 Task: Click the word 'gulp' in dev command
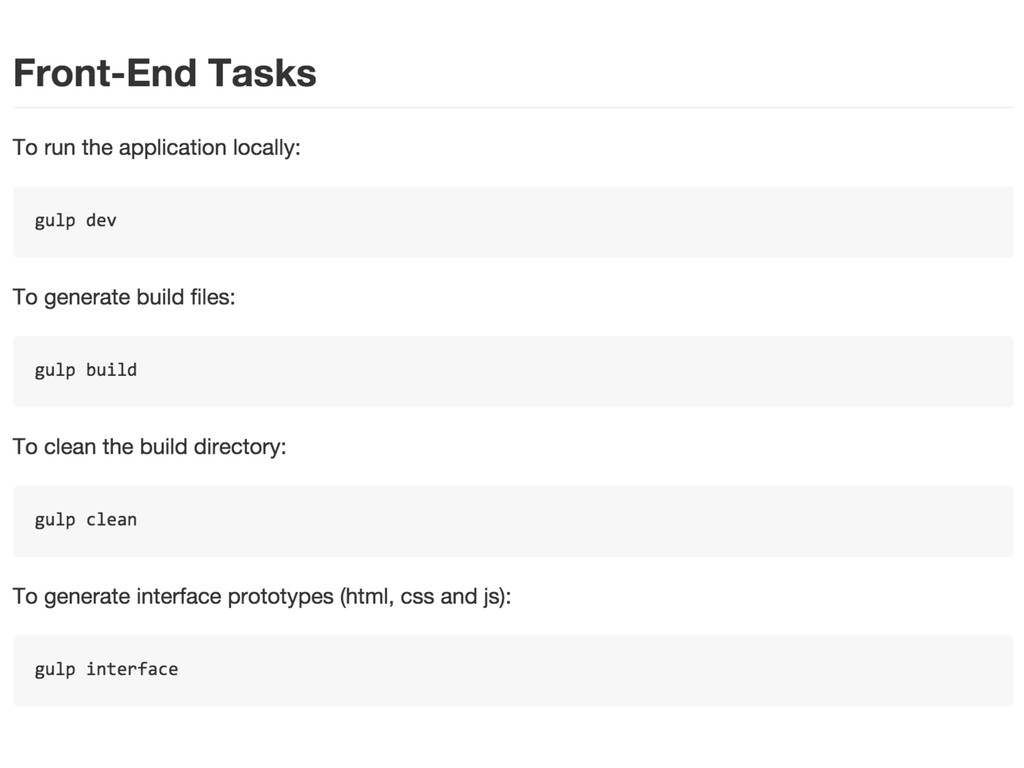[55, 222]
